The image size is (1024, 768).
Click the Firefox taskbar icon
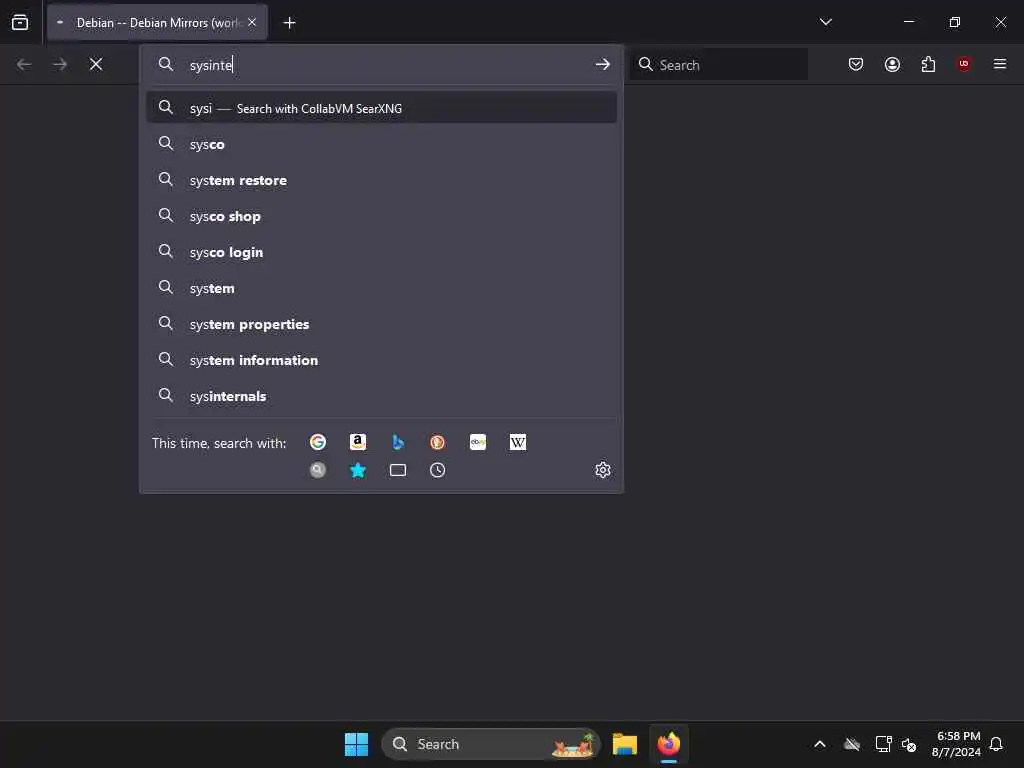click(669, 744)
